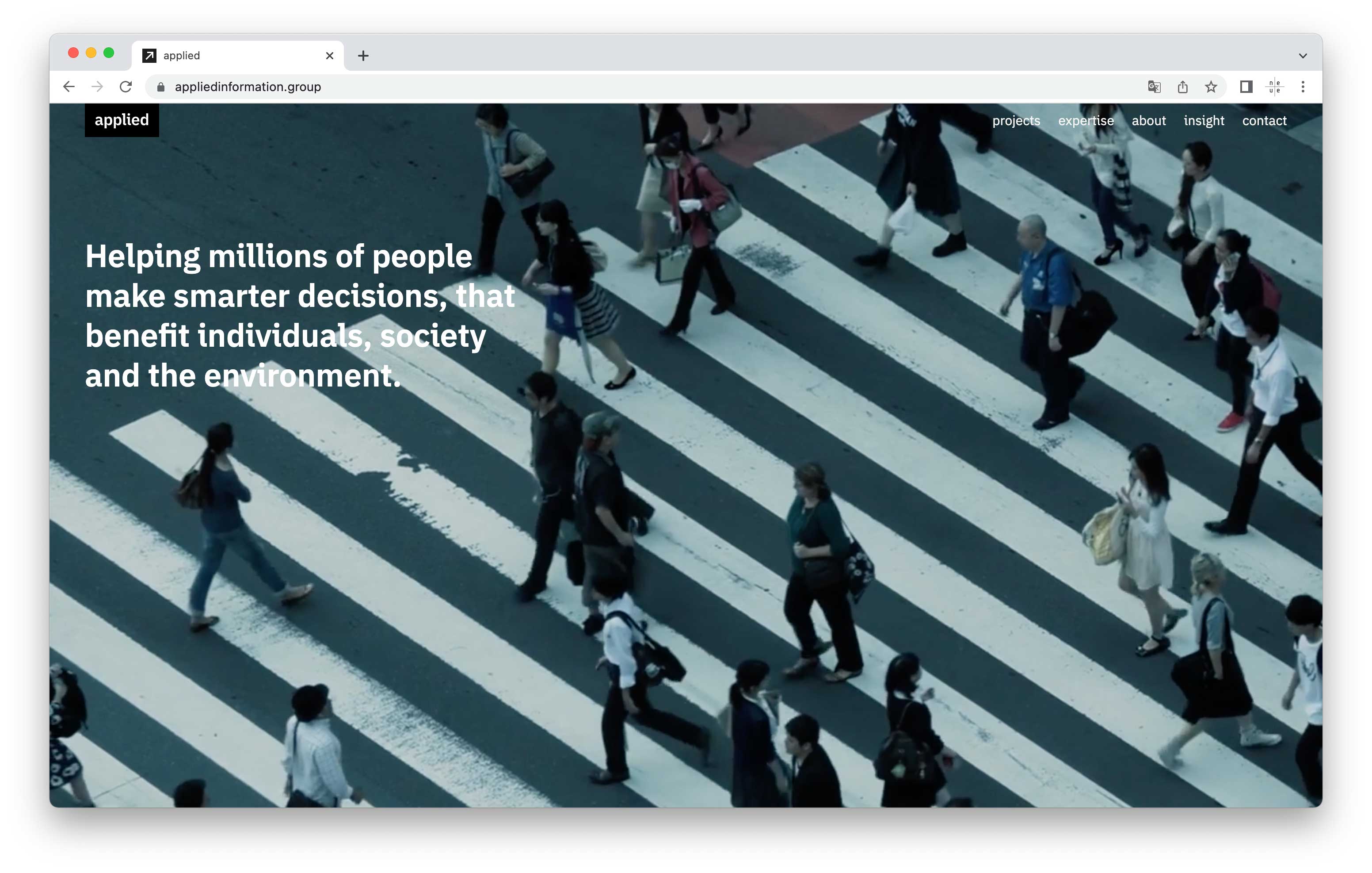This screenshot has height=873, width=1372.
Task: Click the applied logo
Action: coord(122,120)
